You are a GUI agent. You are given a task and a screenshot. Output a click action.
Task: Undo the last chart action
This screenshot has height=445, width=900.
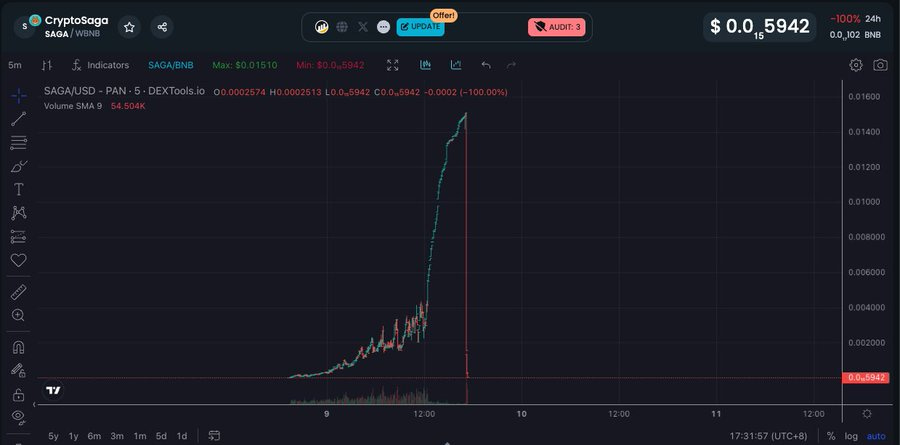click(486, 65)
